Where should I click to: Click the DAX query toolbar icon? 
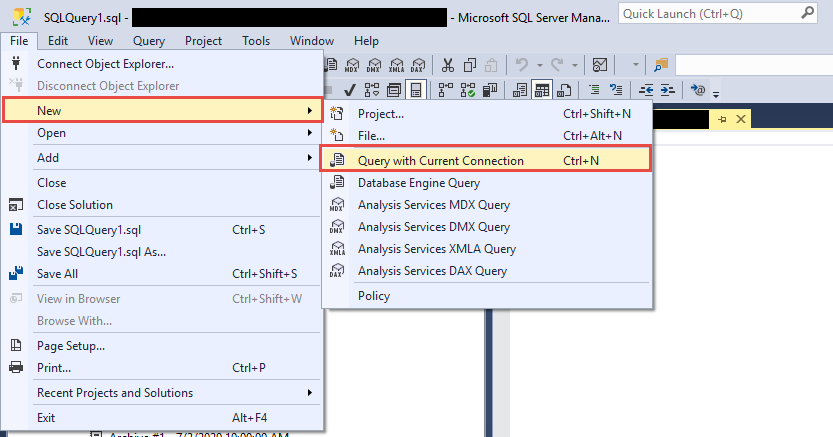click(x=415, y=65)
